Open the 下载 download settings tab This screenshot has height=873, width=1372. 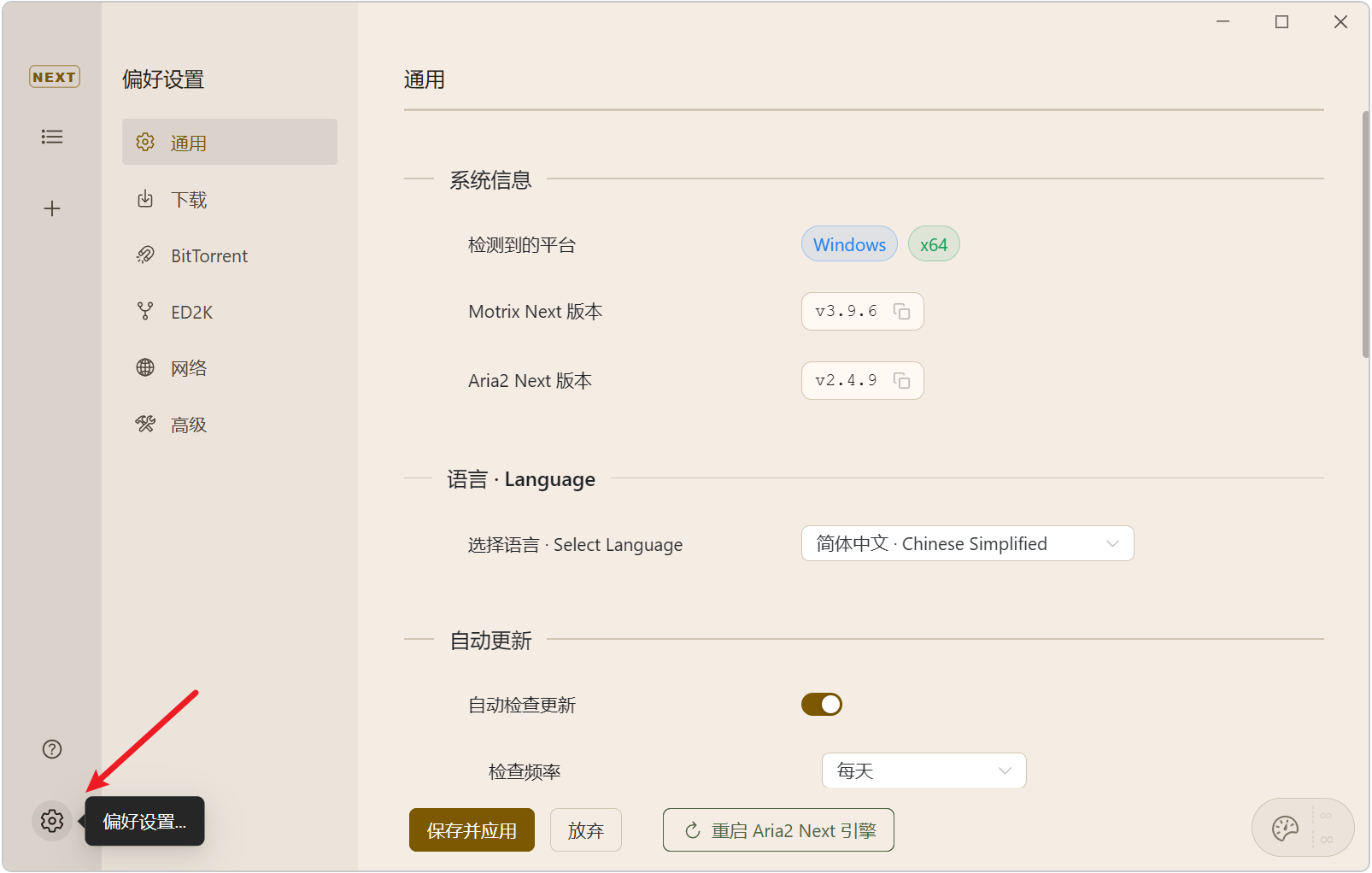click(230, 199)
